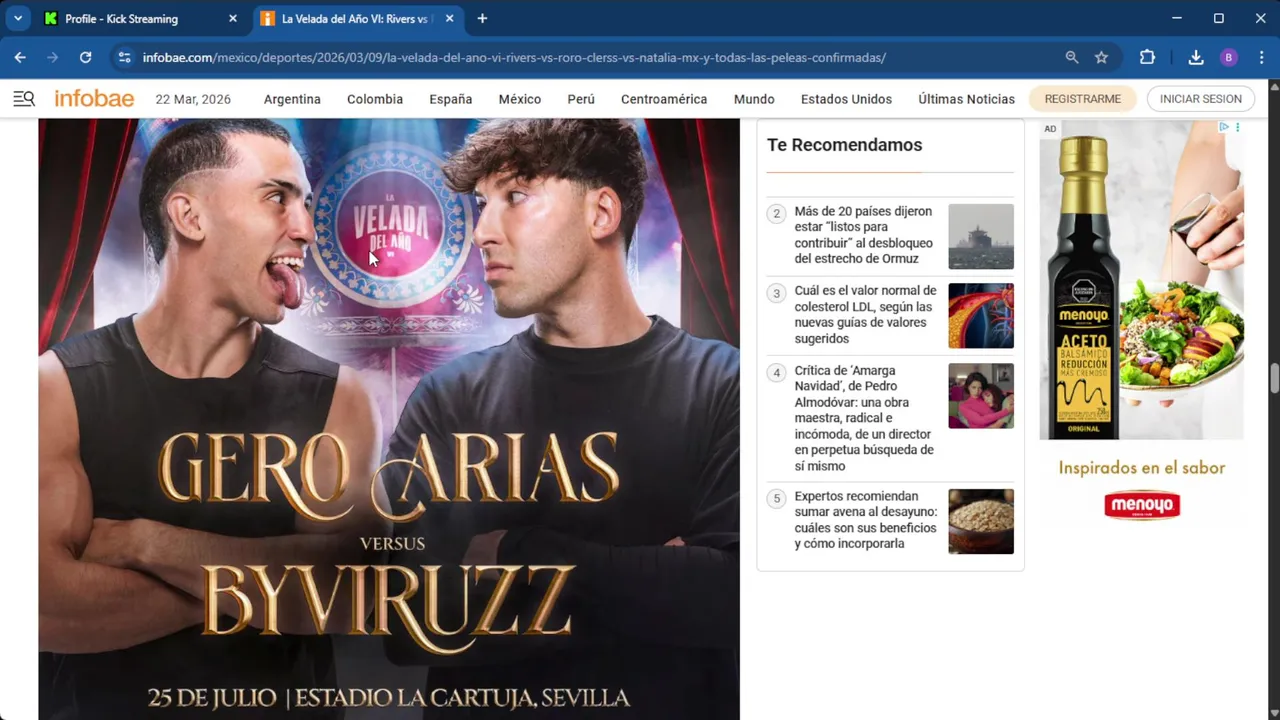Reload the current page
Image resolution: width=1280 pixels, height=720 pixels.
click(85, 58)
